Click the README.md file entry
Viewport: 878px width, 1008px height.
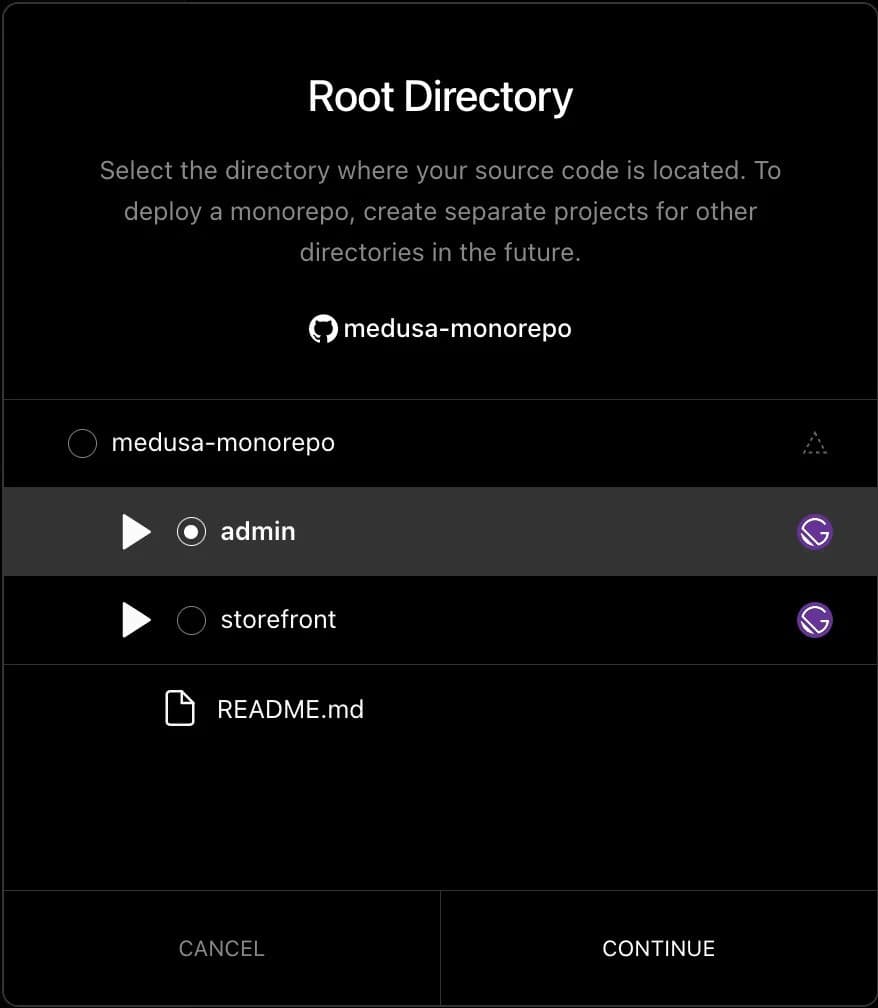coord(291,709)
